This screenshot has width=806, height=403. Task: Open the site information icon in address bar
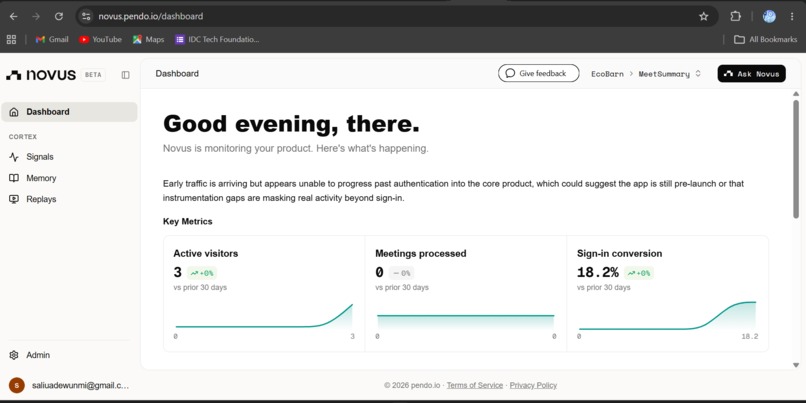tap(86, 16)
